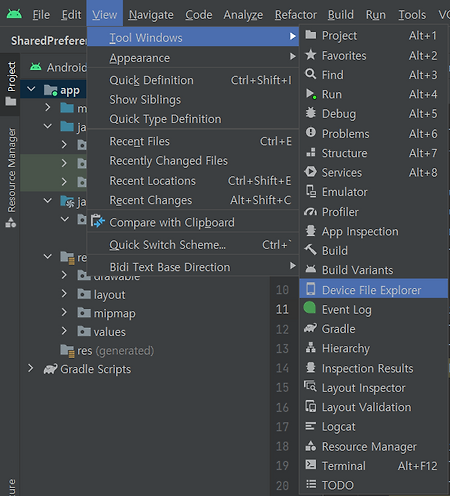
Task: Click the Layout Validation icon
Action: pos(311,407)
